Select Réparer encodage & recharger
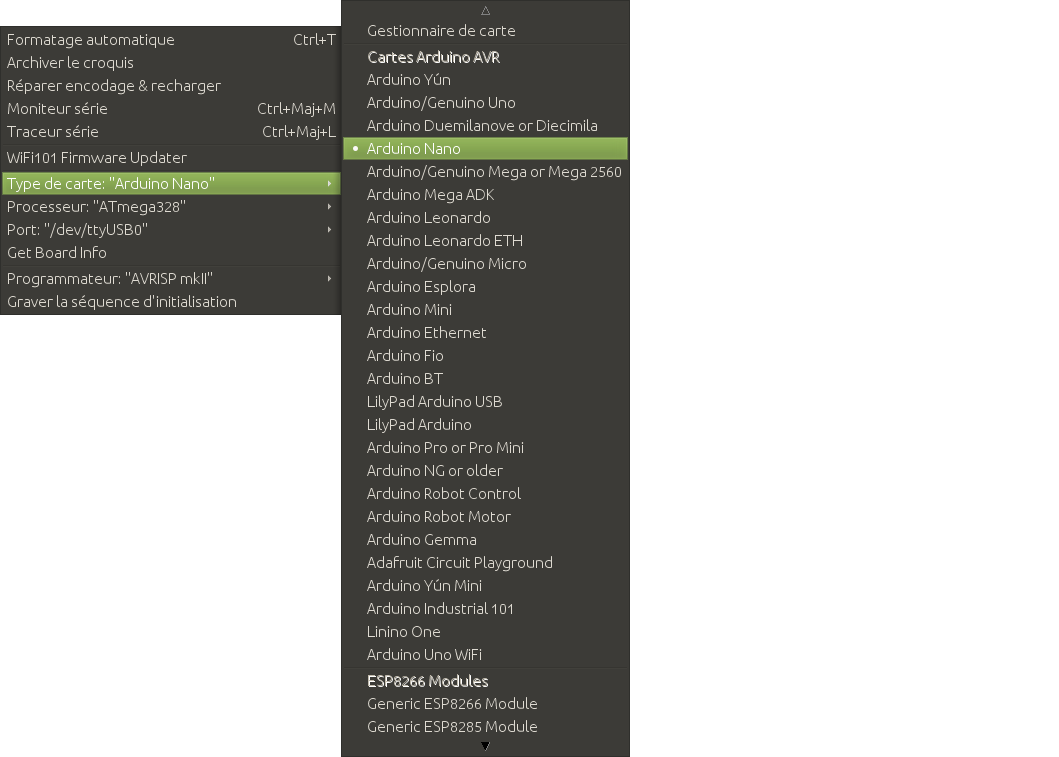Image resolution: width=1059 pixels, height=757 pixels. pos(114,86)
